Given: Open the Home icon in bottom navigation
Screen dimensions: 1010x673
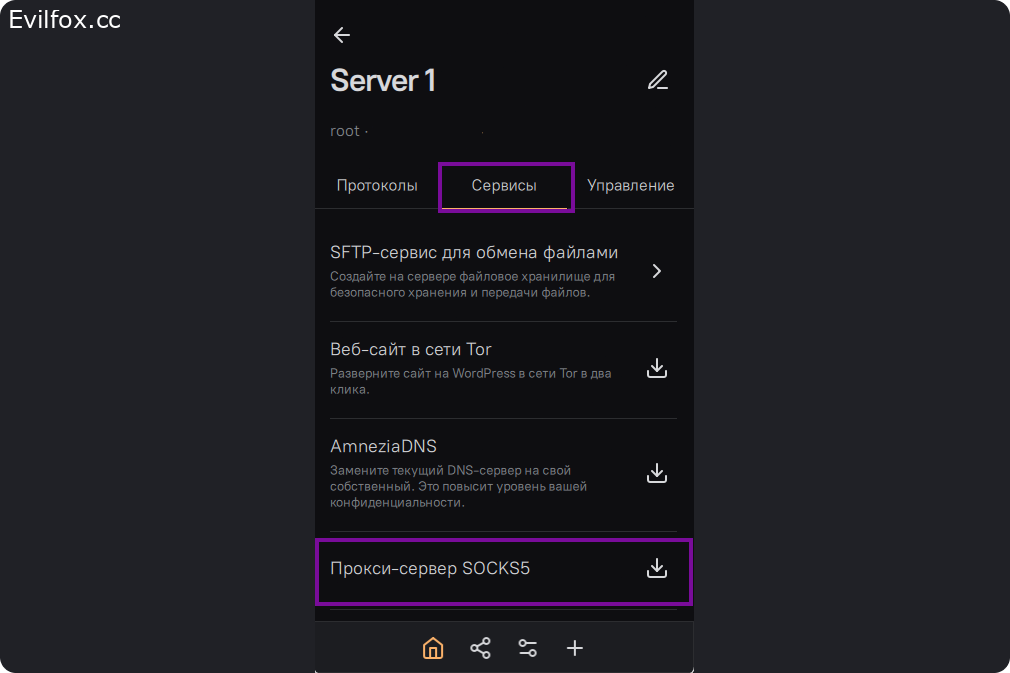Looking at the screenshot, I should tap(433, 648).
